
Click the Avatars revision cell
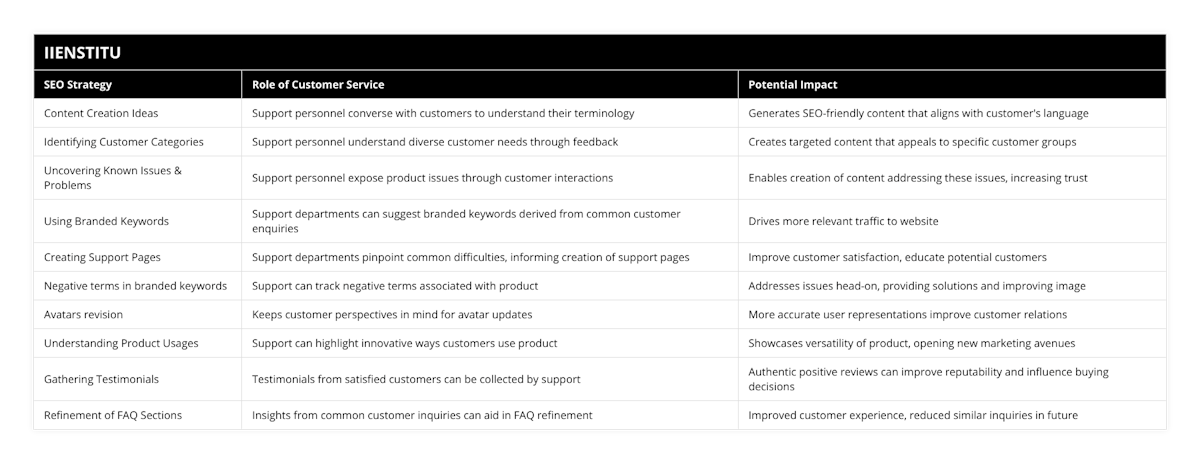point(84,314)
